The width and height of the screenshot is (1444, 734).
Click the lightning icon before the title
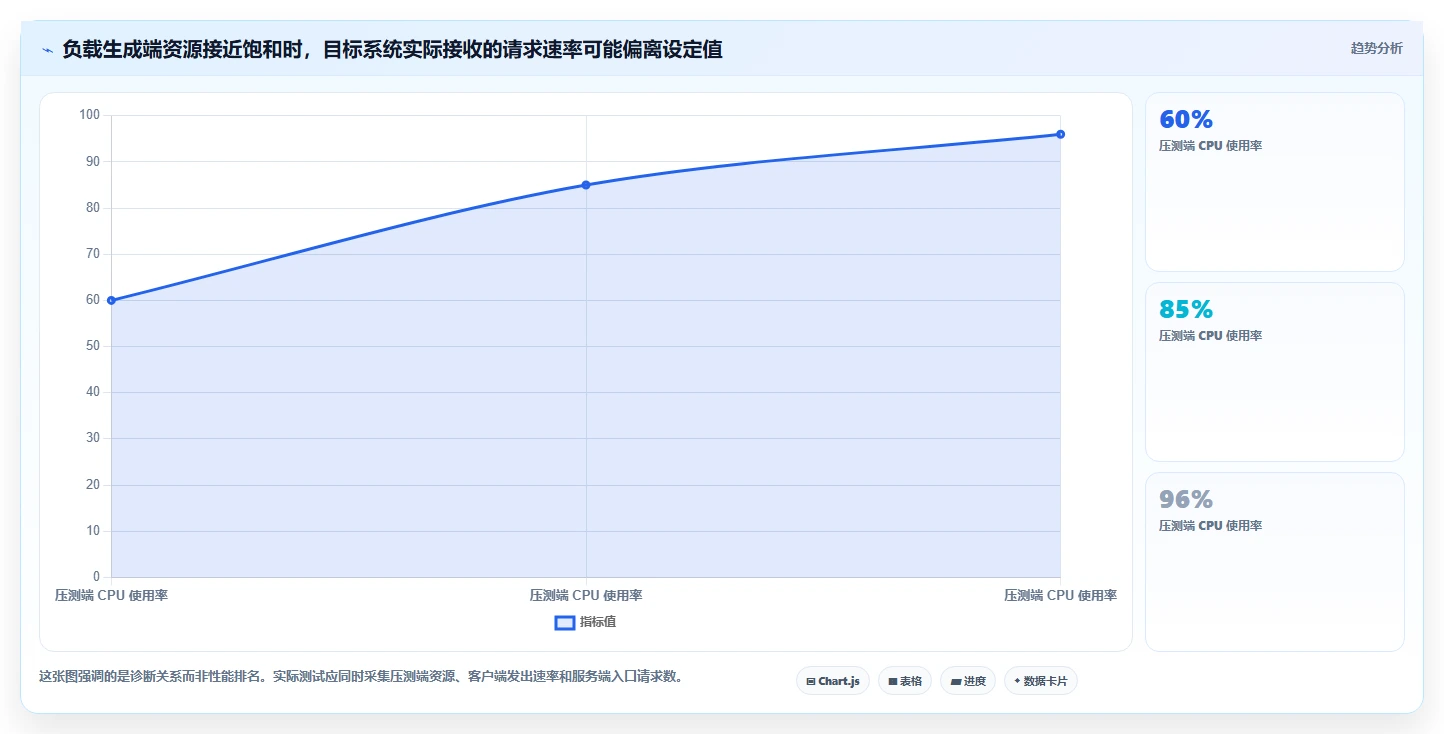(47, 50)
